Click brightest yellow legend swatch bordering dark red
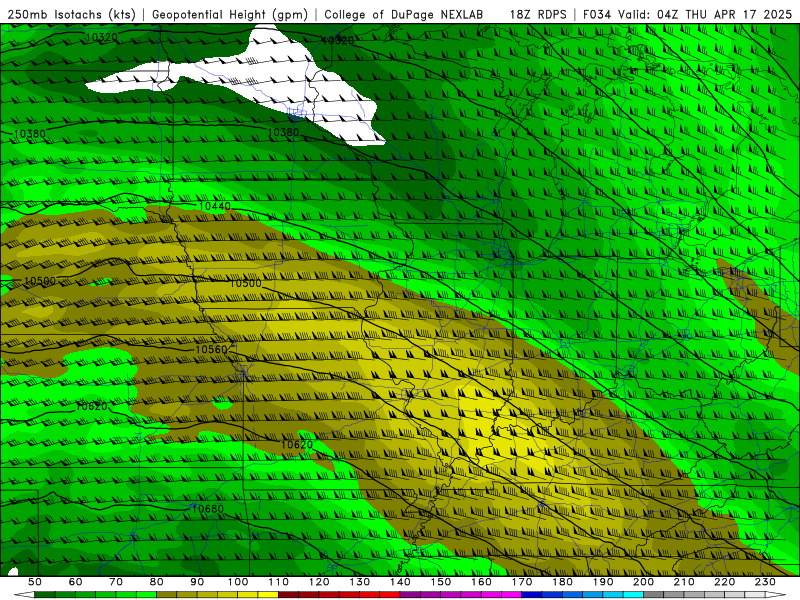 click(268, 595)
